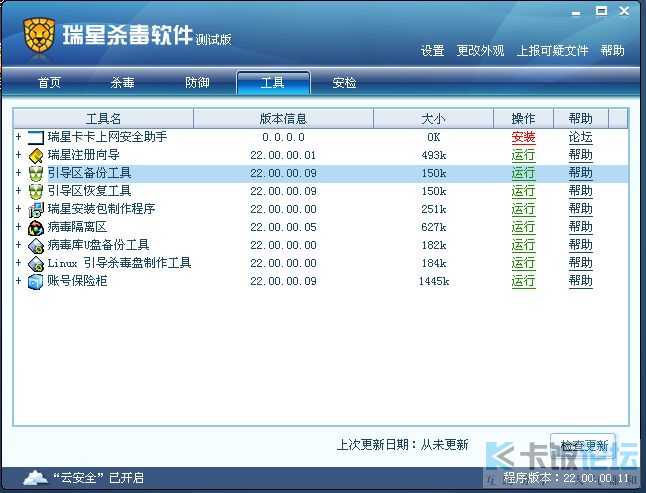Expand the 引导区恢复工具 row
The height and width of the screenshot is (493, 646).
[x=18, y=191]
